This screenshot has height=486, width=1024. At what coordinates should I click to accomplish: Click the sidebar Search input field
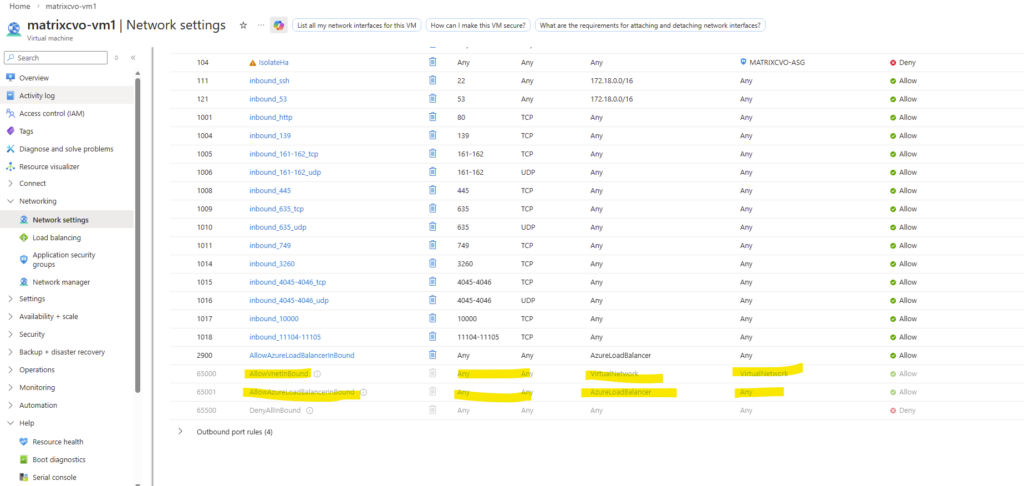[56, 57]
